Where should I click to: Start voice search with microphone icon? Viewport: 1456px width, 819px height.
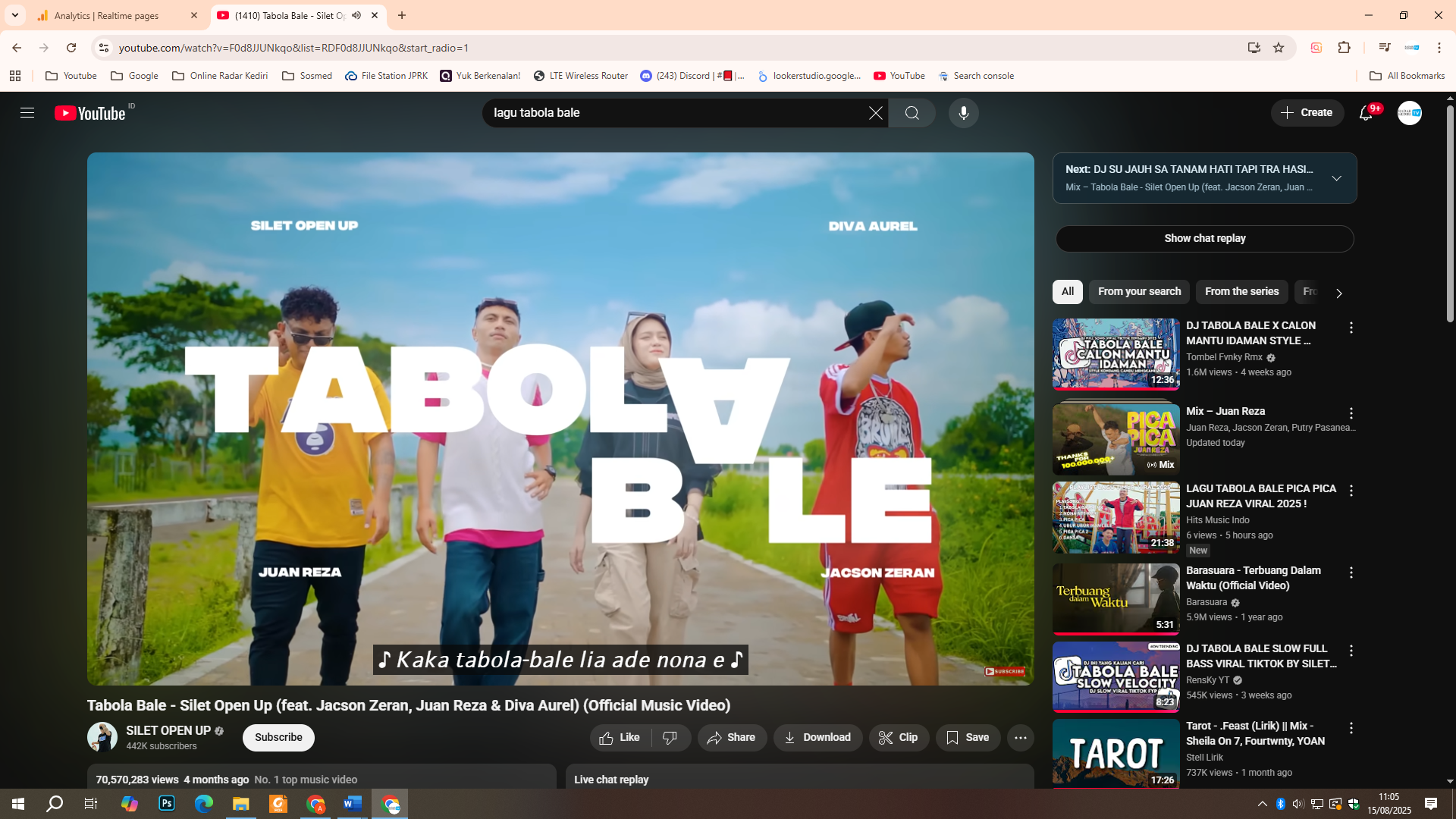pos(963,113)
